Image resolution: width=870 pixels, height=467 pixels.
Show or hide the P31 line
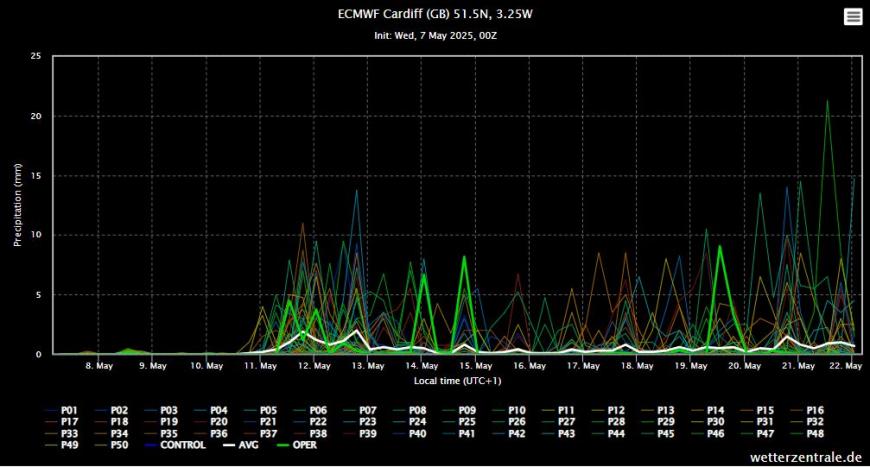[x=758, y=422]
